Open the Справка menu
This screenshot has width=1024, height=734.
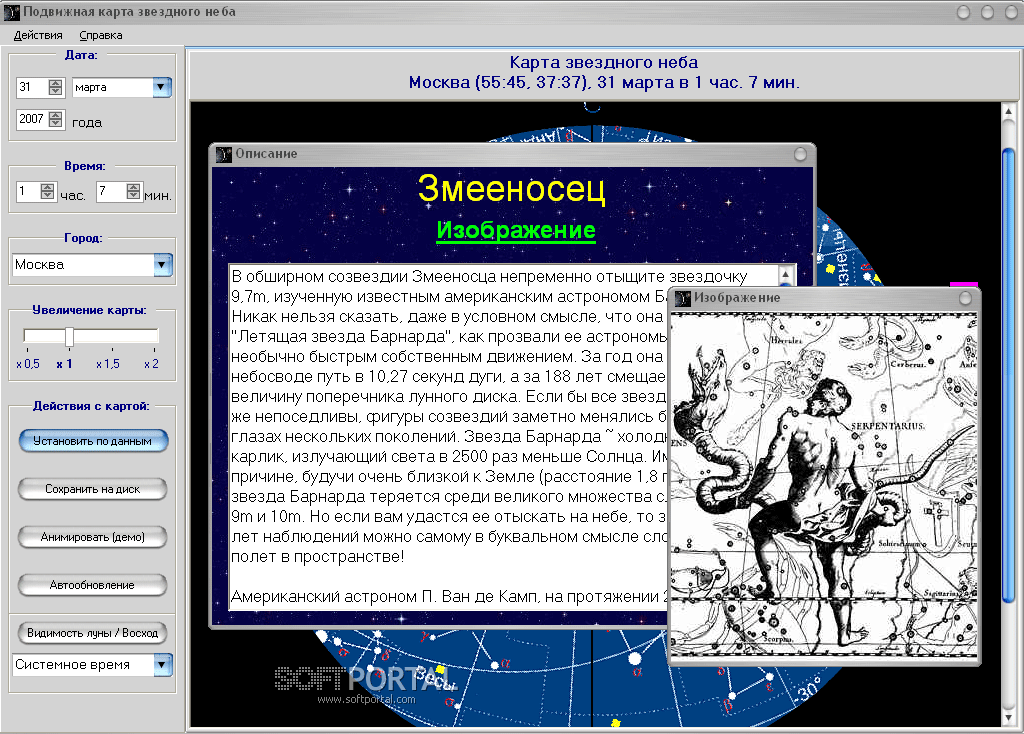point(101,35)
